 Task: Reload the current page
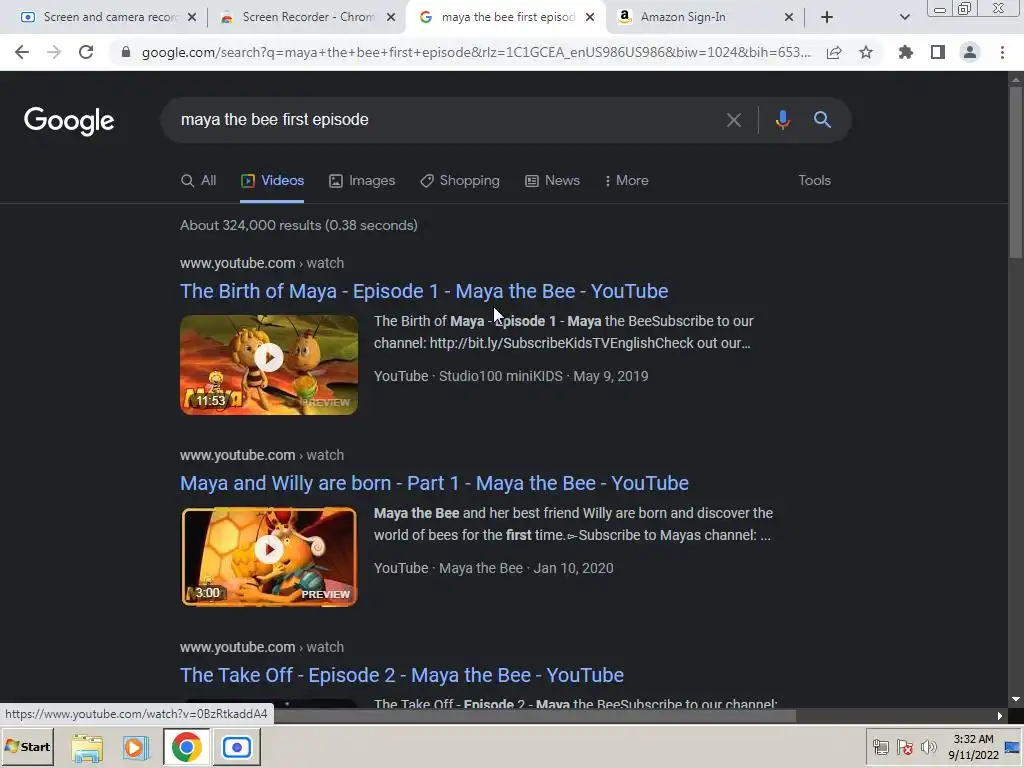pos(86,52)
